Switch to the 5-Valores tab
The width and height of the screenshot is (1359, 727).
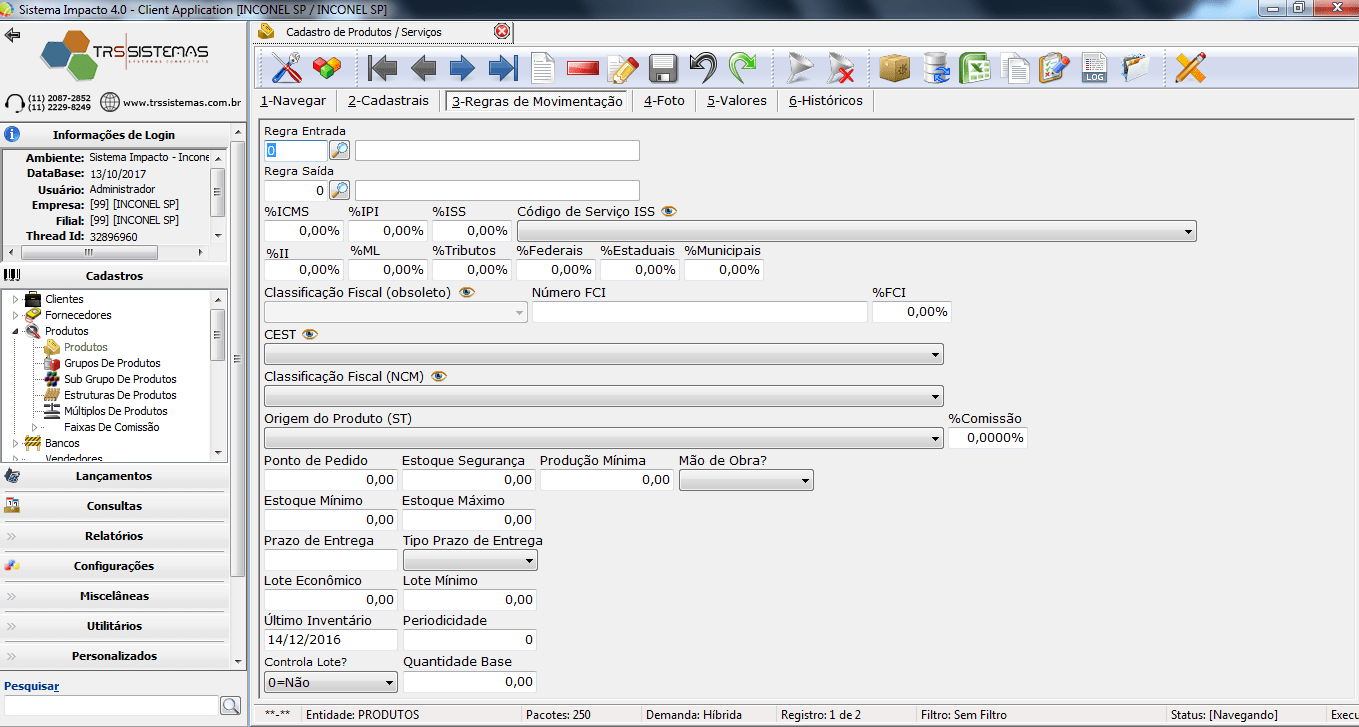point(737,101)
